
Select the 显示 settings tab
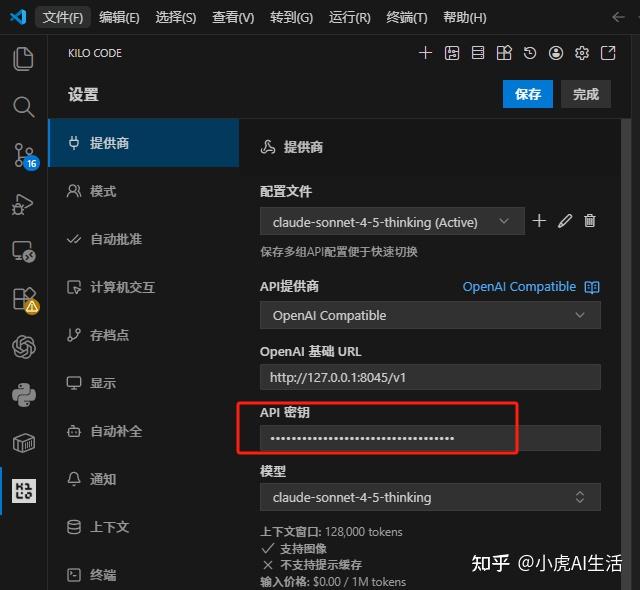tap(144, 383)
